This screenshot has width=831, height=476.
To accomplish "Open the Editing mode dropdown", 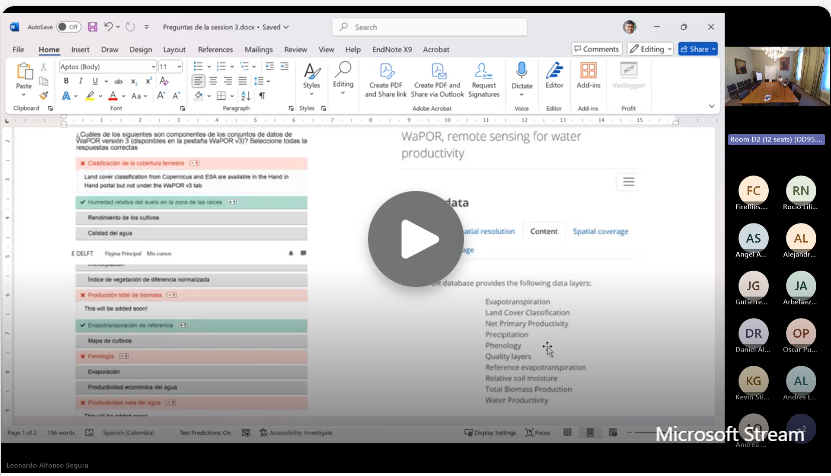I will [x=651, y=49].
